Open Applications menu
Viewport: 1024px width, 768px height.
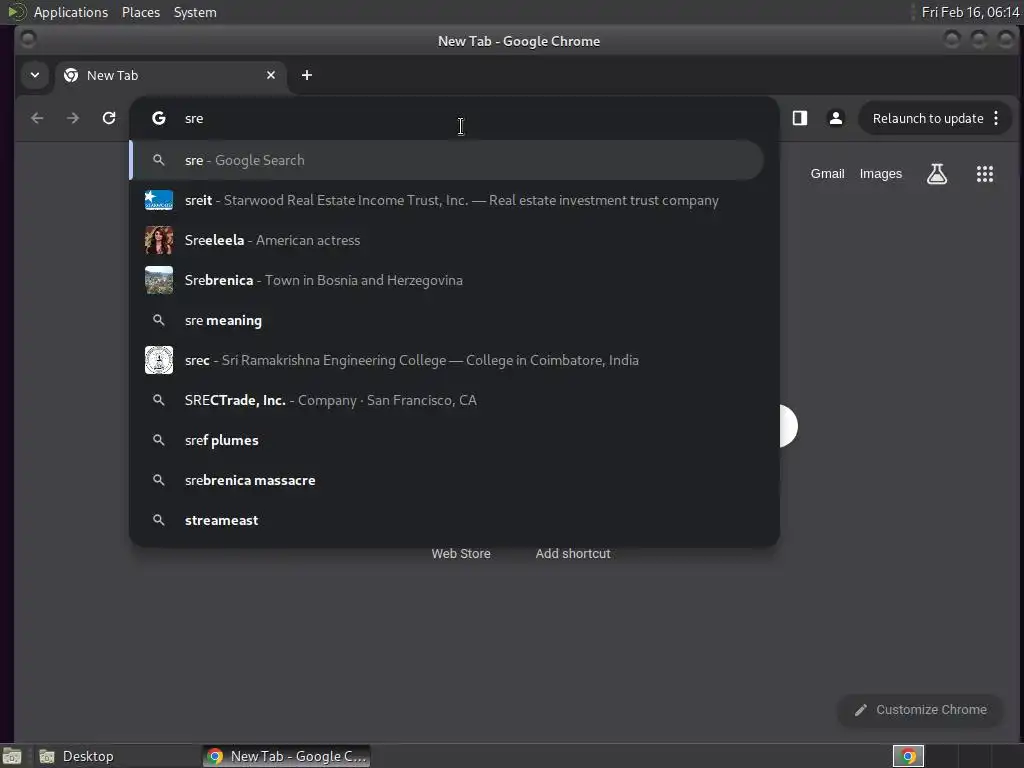click(x=71, y=12)
